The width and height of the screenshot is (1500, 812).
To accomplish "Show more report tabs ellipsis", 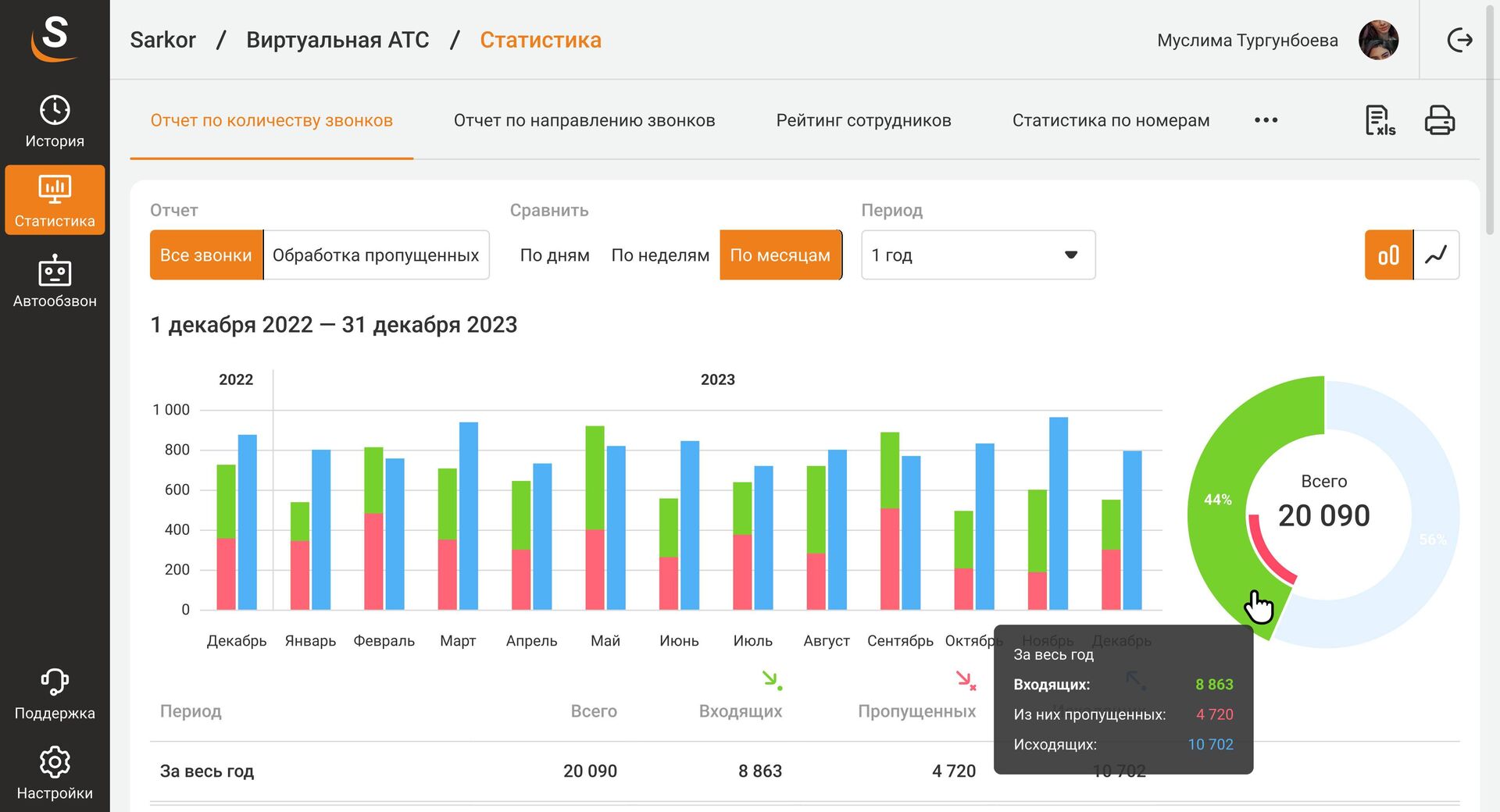I will pyautogui.click(x=1266, y=120).
